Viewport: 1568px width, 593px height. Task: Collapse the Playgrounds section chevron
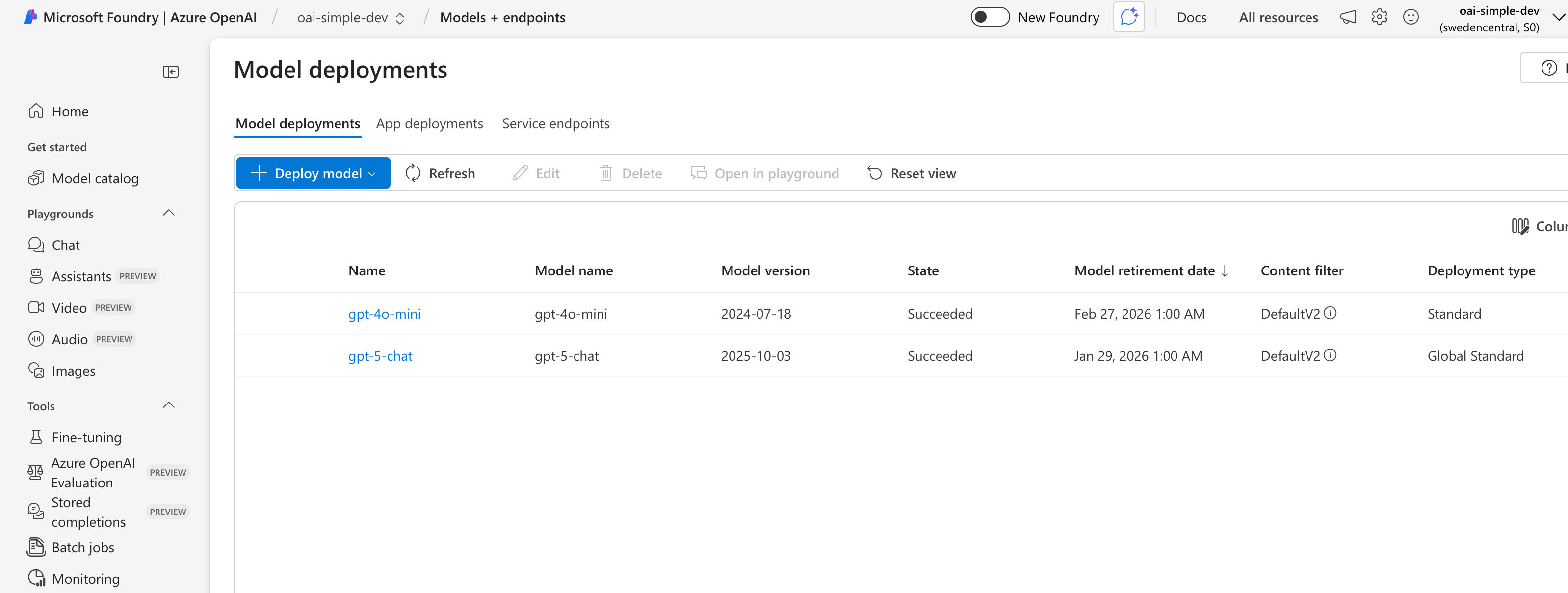pos(169,213)
